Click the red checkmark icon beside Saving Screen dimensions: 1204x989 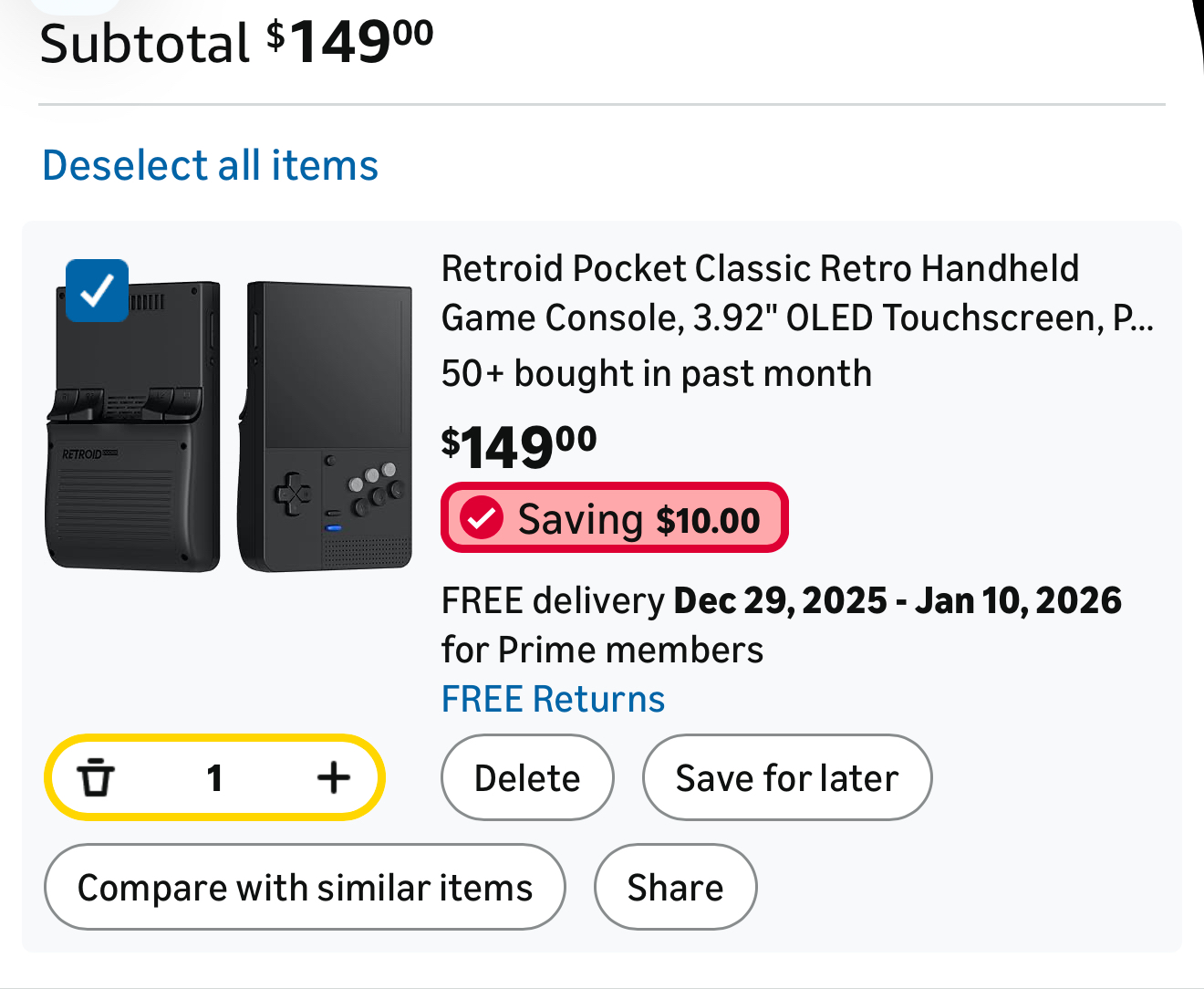[482, 518]
